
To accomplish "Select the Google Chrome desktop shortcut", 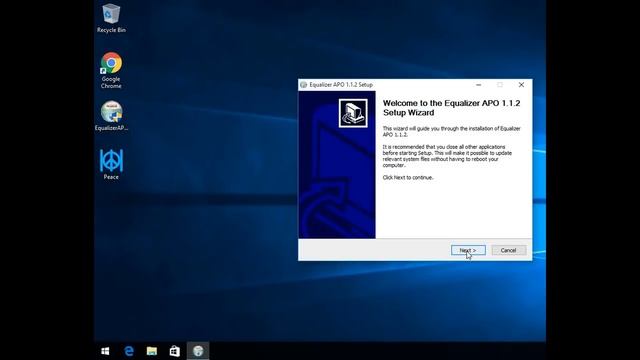I will click(x=111, y=70).
